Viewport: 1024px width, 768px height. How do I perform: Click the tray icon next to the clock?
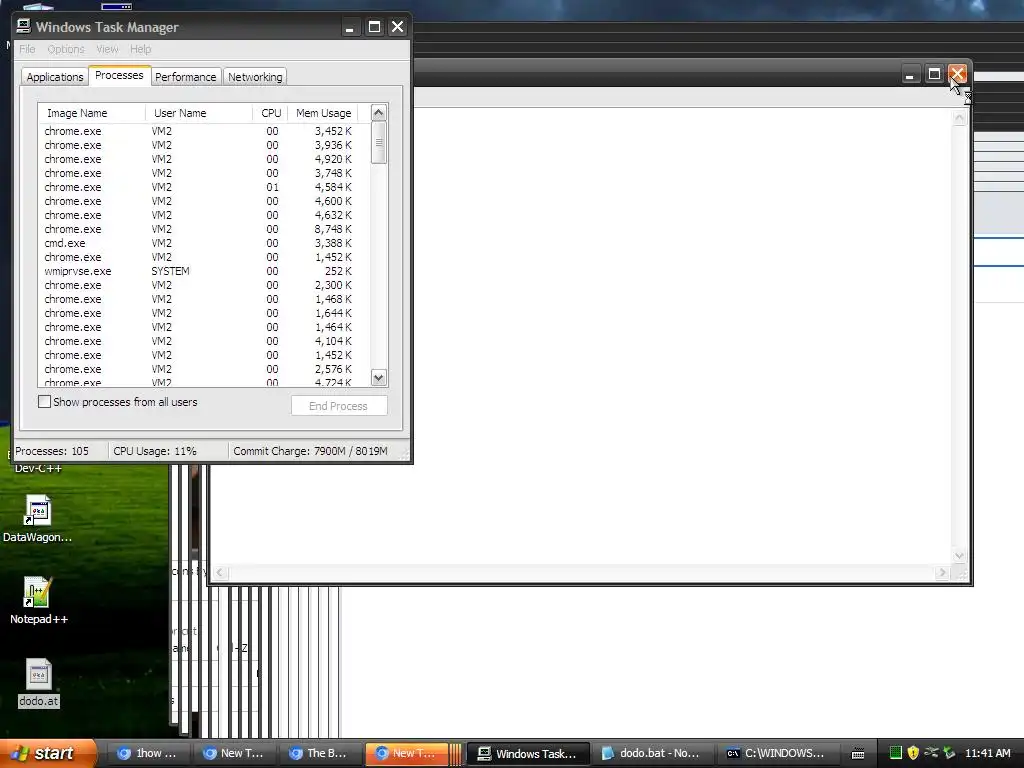click(x=949, y=753)
